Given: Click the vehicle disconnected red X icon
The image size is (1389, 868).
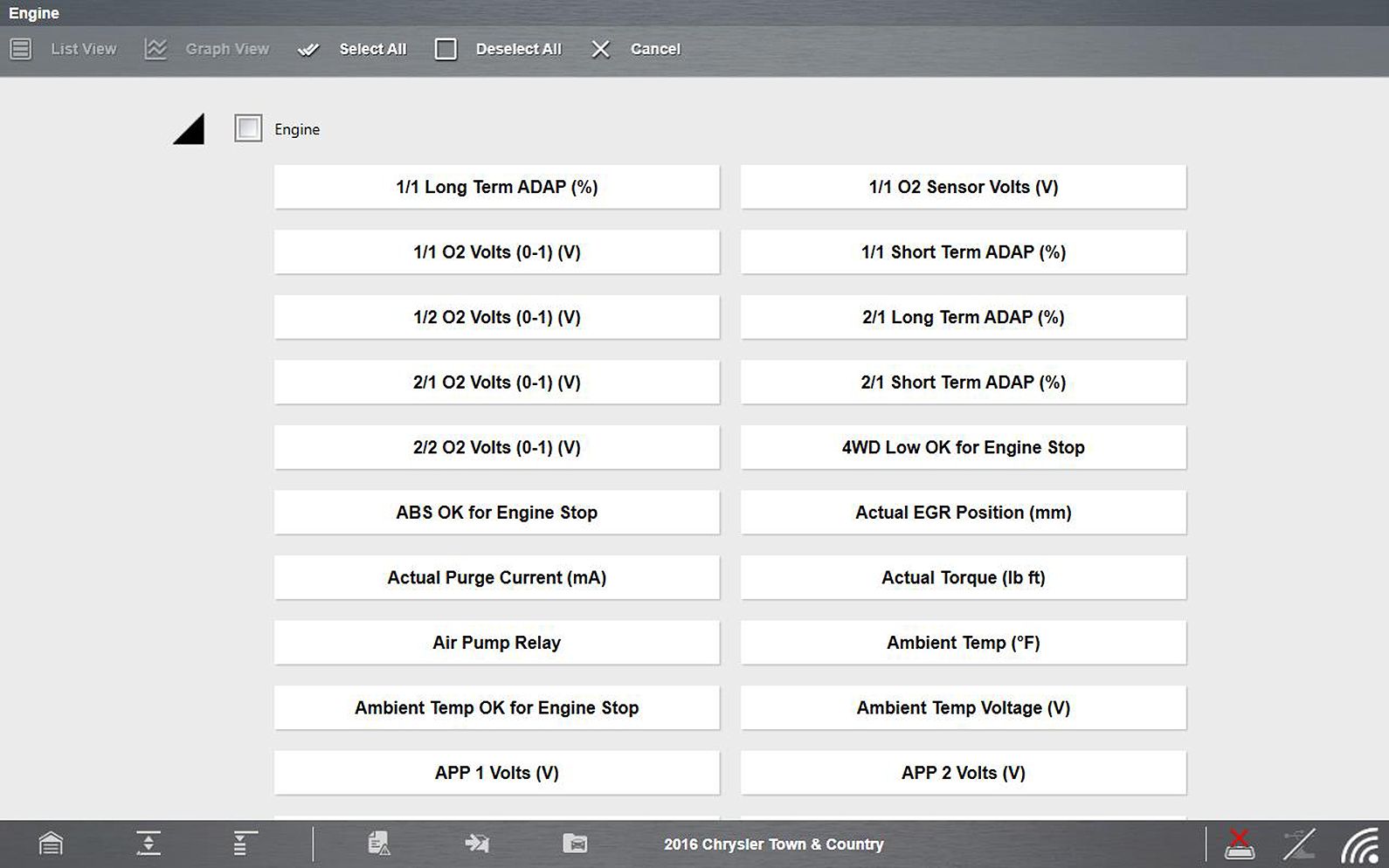Looking at the screenshot, I should pos(1239,844).
